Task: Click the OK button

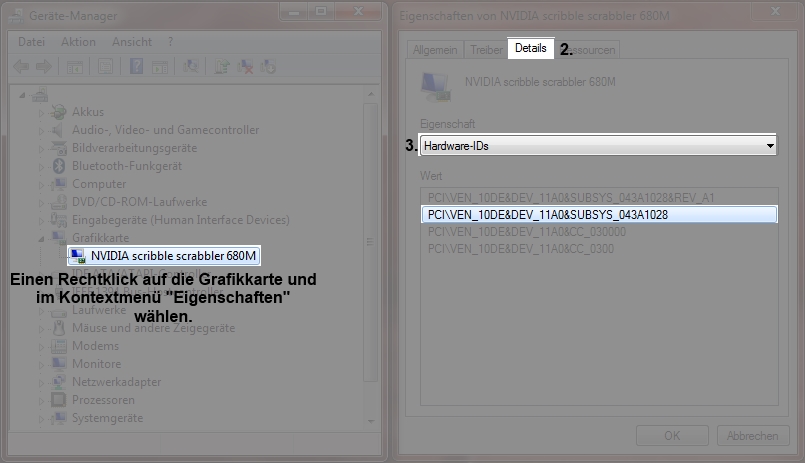Action: click(672, 436)
